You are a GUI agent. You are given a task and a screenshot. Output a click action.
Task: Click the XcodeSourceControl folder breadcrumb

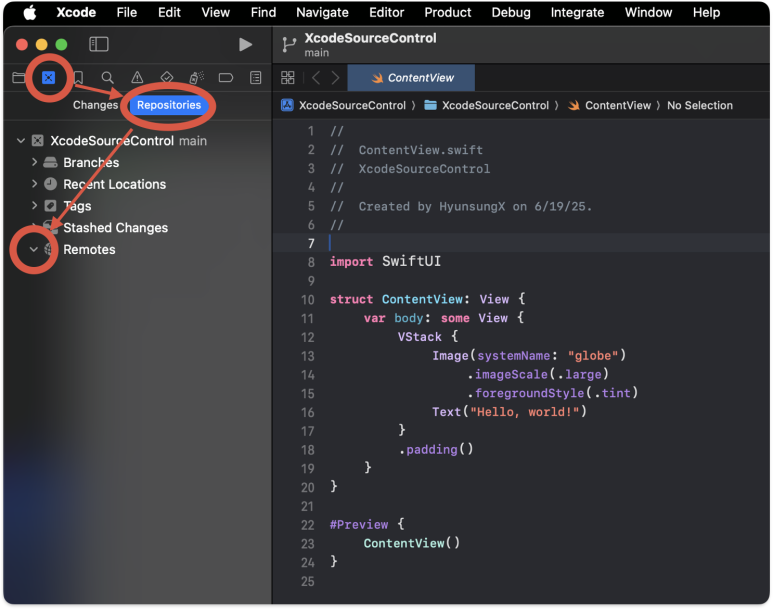tap(487, 105)
